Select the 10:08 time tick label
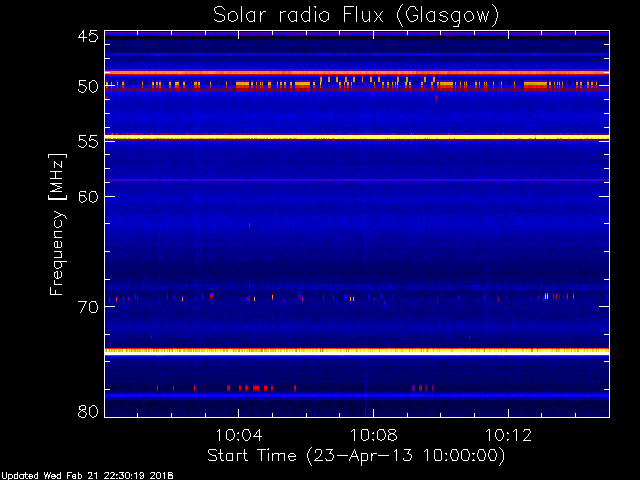This screenshot has width=640, height=480. (x=373, y=436)
